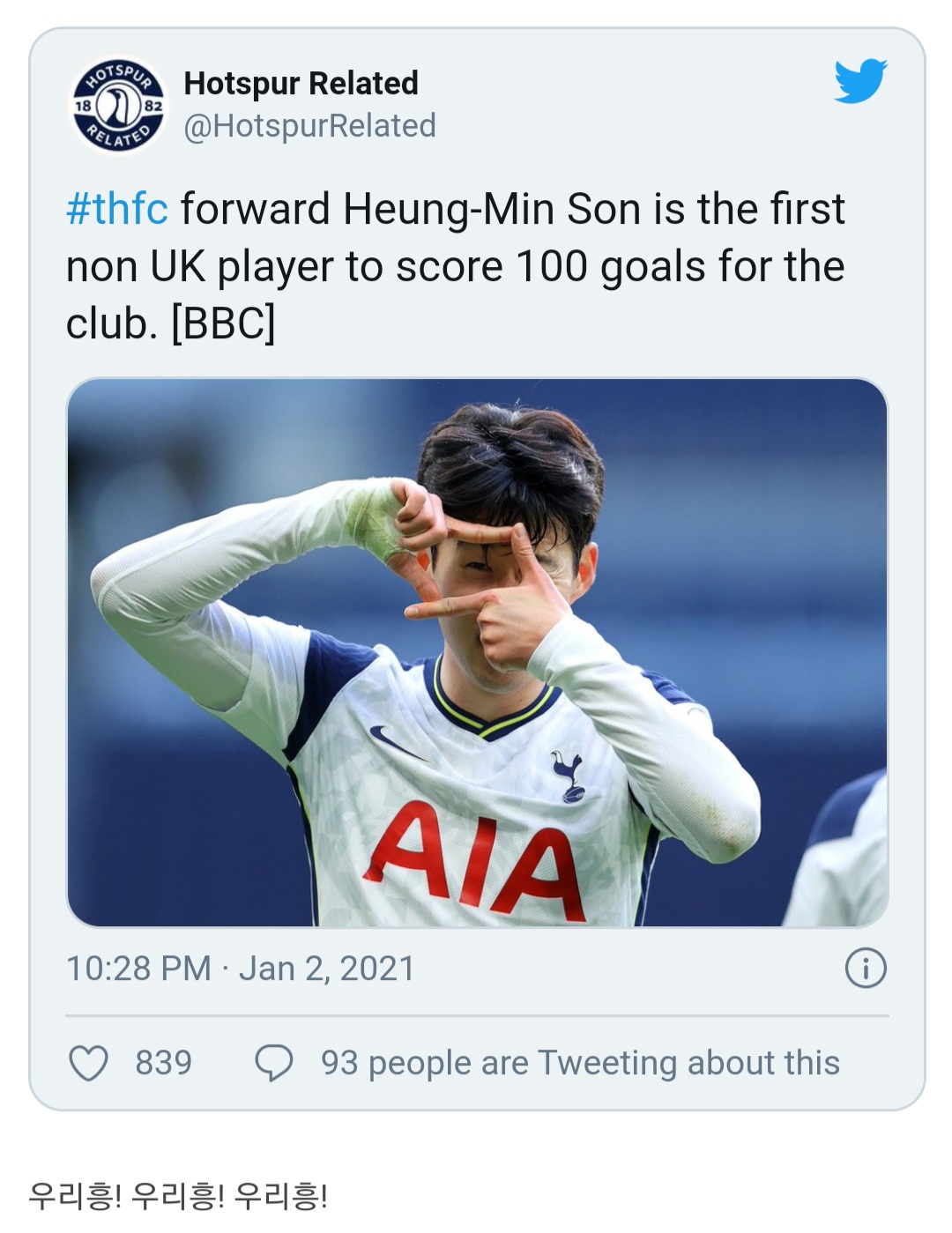The width and height of the screenshot is (952, 1233).
Task: Click the 839 likes count
Action: pyautogui.click(x=163, y=1063)
